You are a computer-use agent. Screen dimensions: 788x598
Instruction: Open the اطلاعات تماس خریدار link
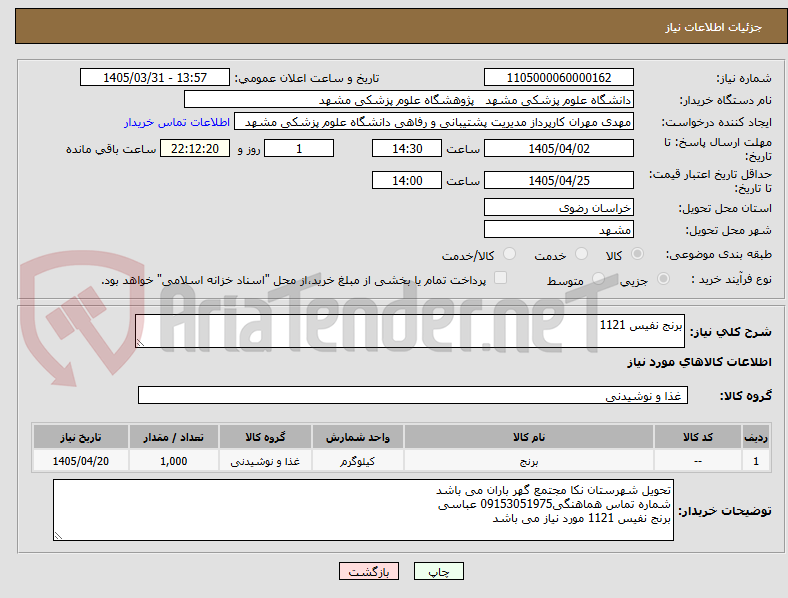[177, 122]
